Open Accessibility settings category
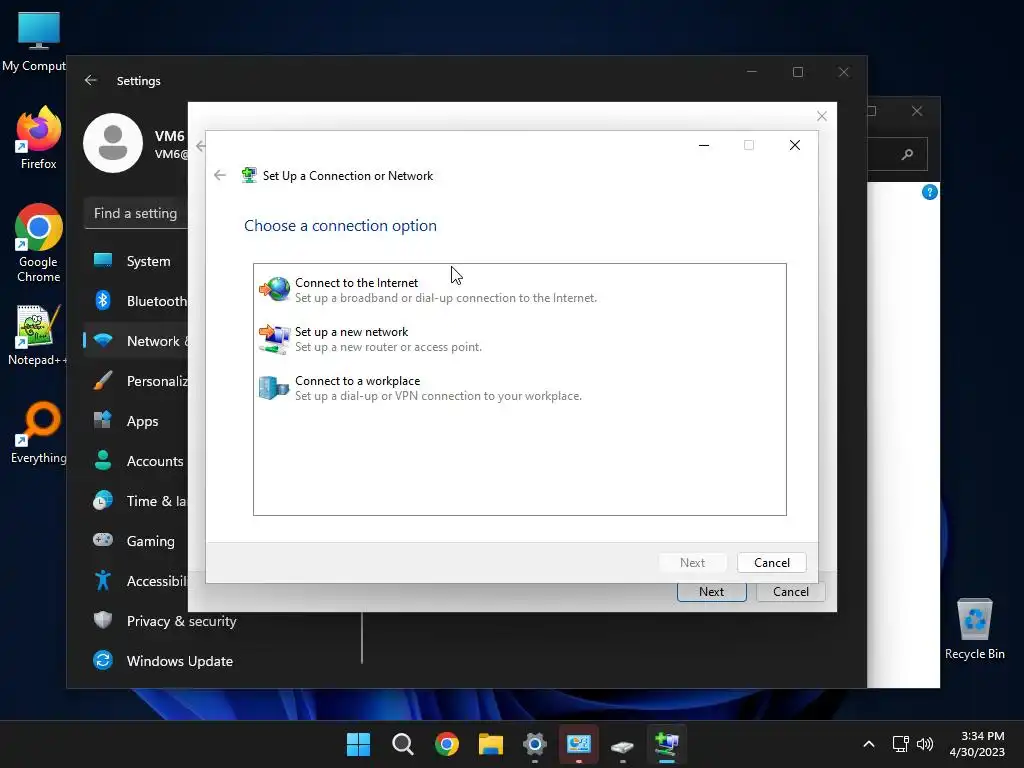This screenshot has height=768, width=1024. [x=136, y=581]
